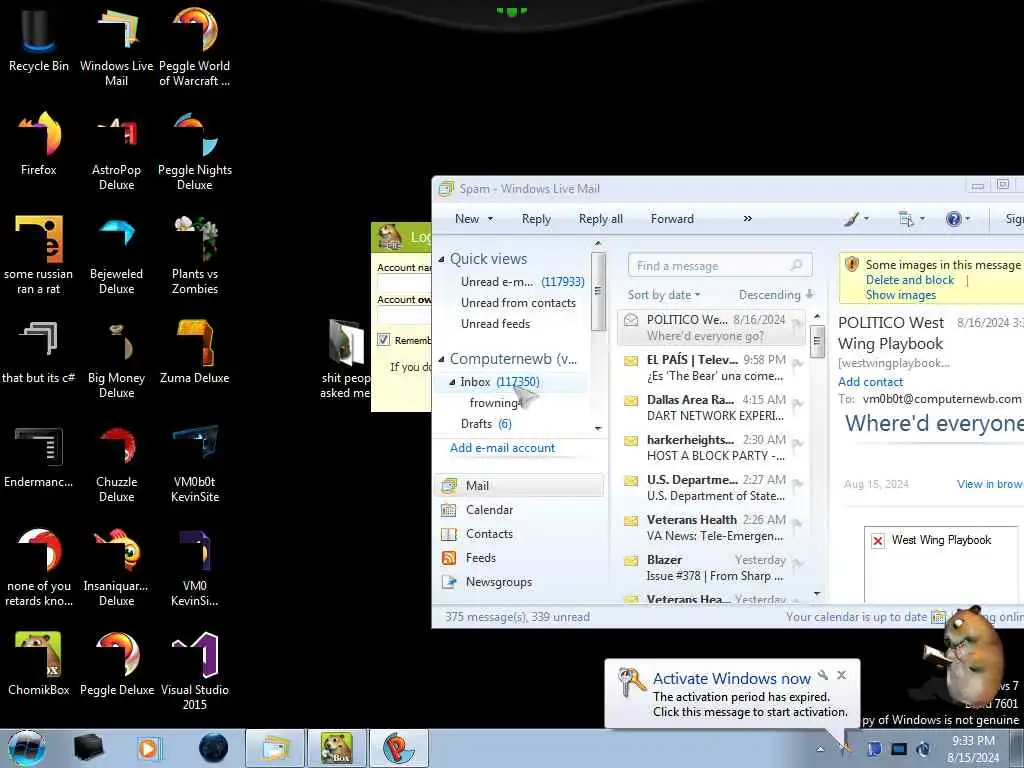Collapse the Quick views section
Image resolution: width=1024 pixels, height=768 pixels.
(x=441, y=259)
